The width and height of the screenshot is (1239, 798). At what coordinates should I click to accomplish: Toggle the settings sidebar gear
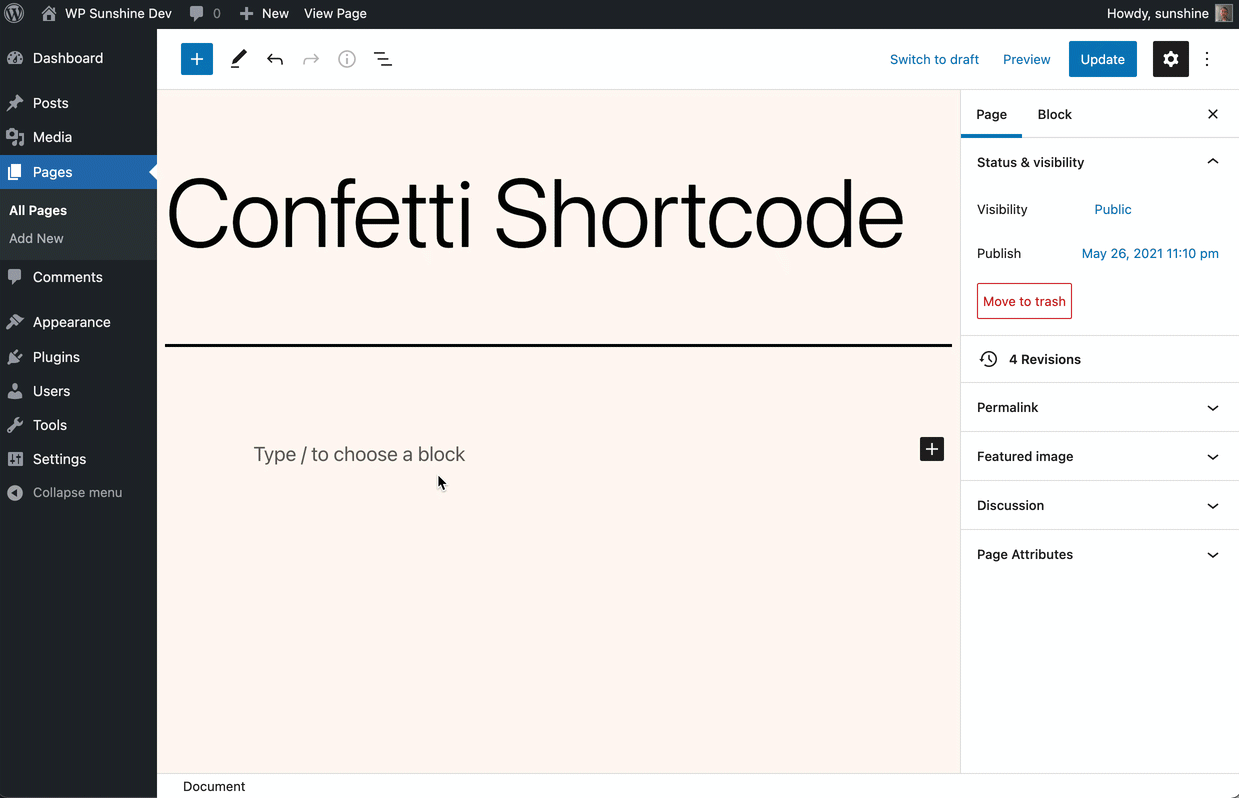pos(1170,59)
